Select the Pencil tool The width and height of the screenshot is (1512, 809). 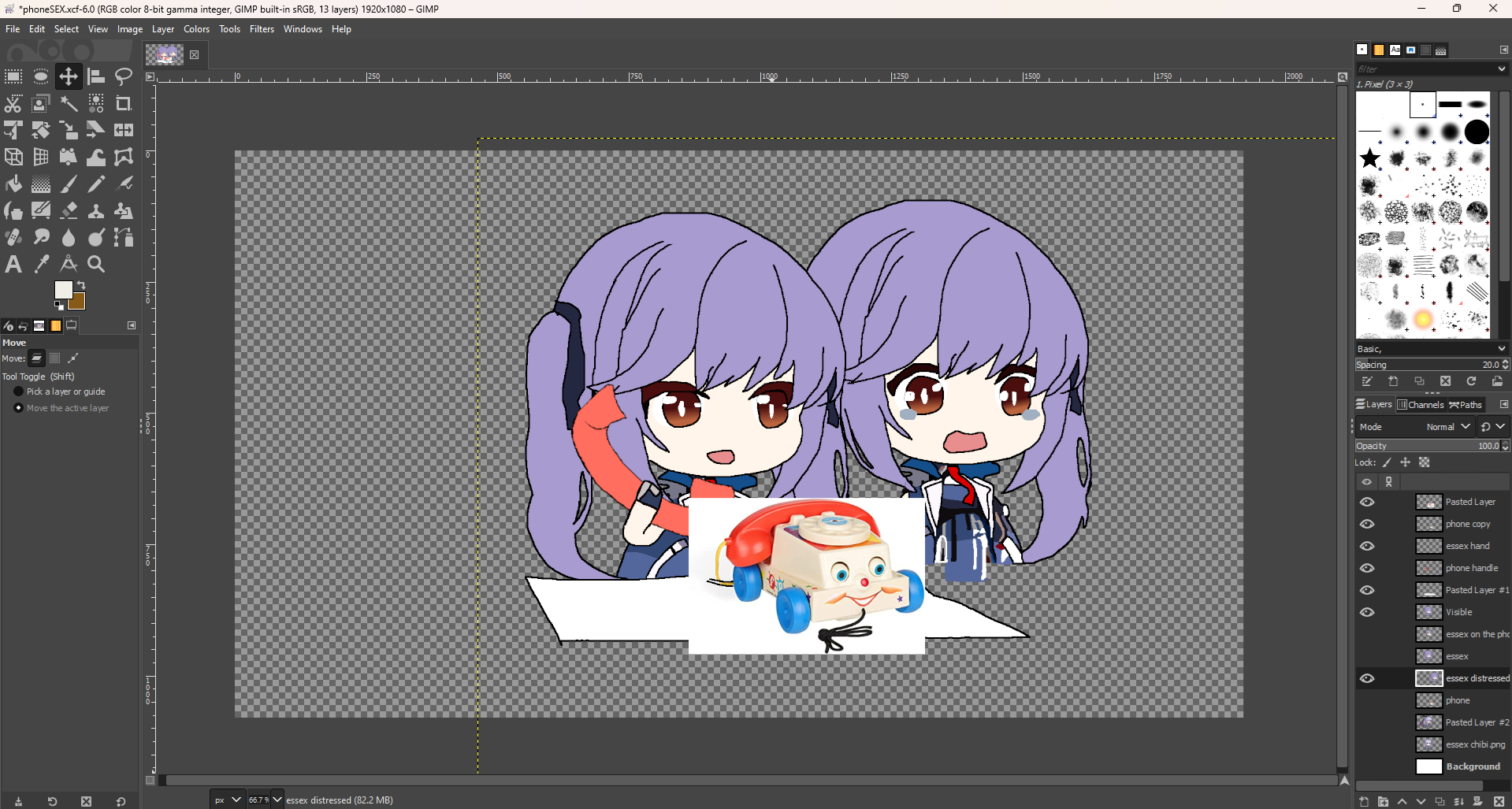point(96,184)
